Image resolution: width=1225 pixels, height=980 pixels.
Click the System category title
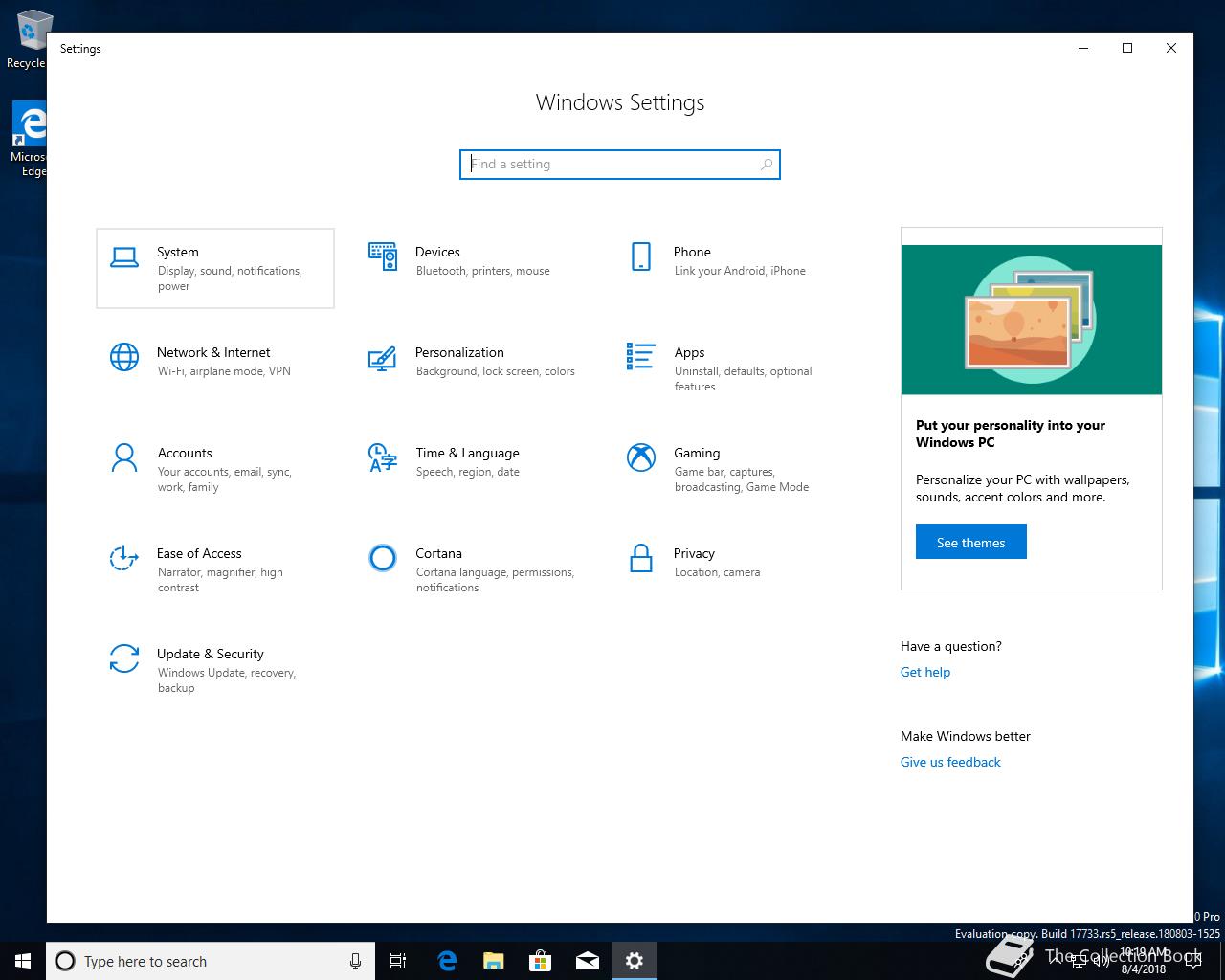tap(178, 252)
